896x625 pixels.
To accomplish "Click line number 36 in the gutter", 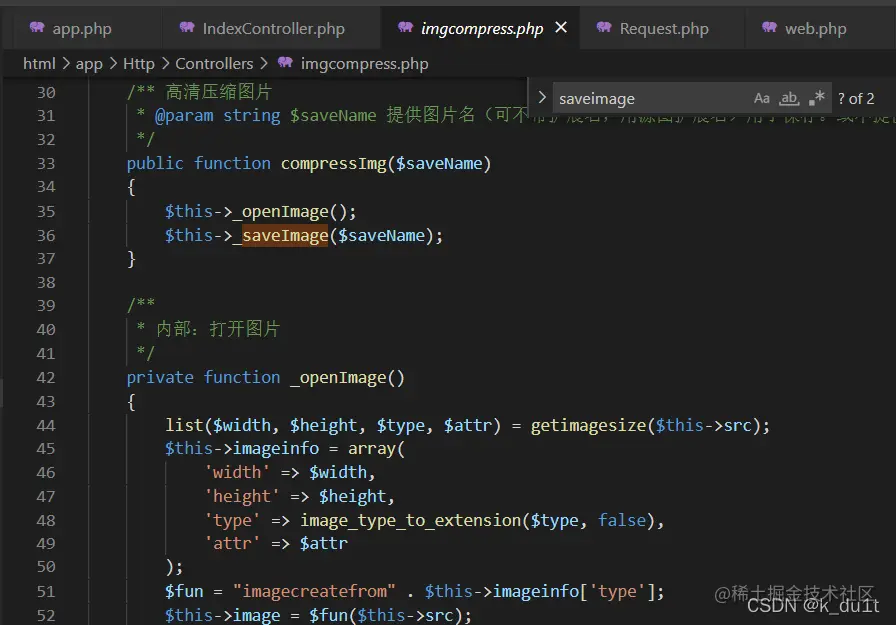I will coord(46,235).
